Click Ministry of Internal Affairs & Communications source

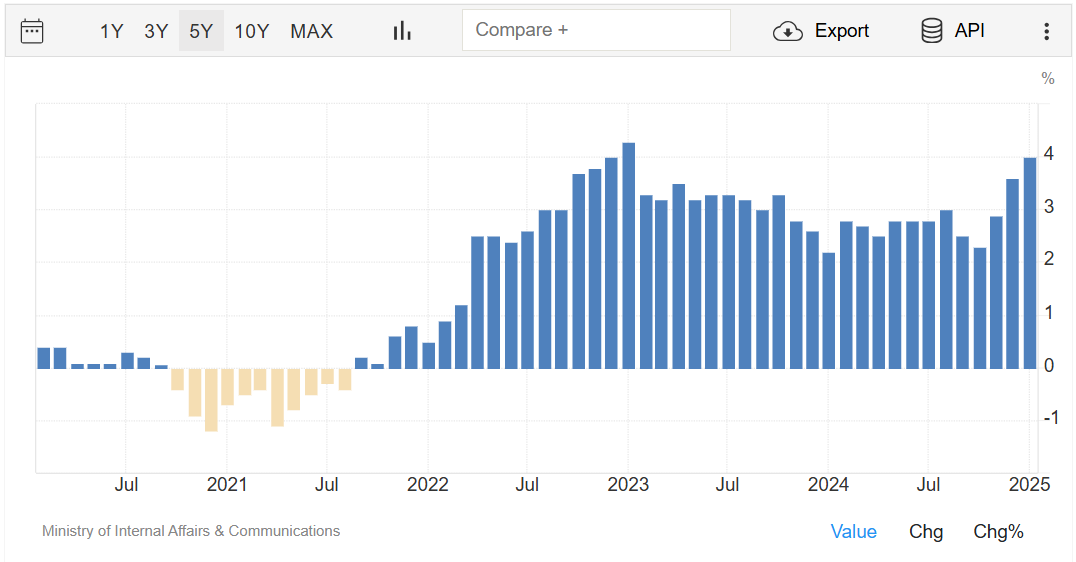click(191, 530)
